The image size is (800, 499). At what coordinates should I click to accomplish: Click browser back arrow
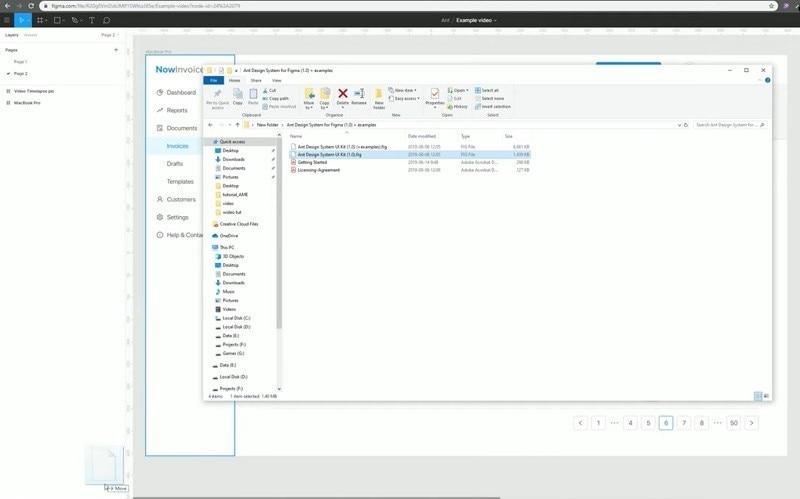7,6
